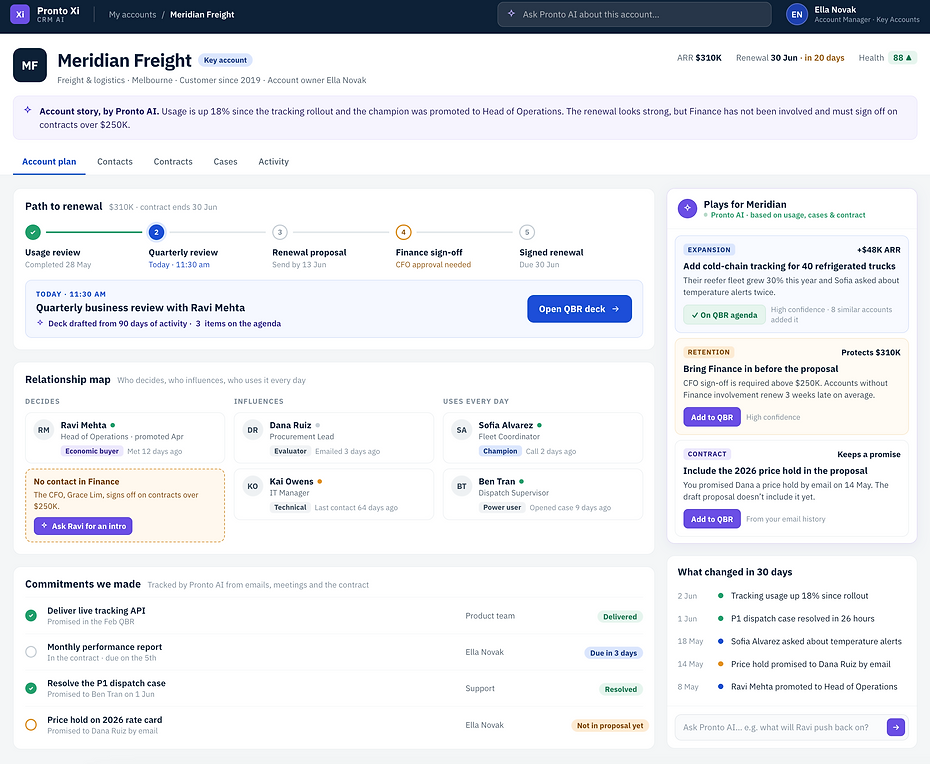Open Ben Tran's BT avatar
The image size is (930, 764).
pyautogui.click(x=461, y=486)
